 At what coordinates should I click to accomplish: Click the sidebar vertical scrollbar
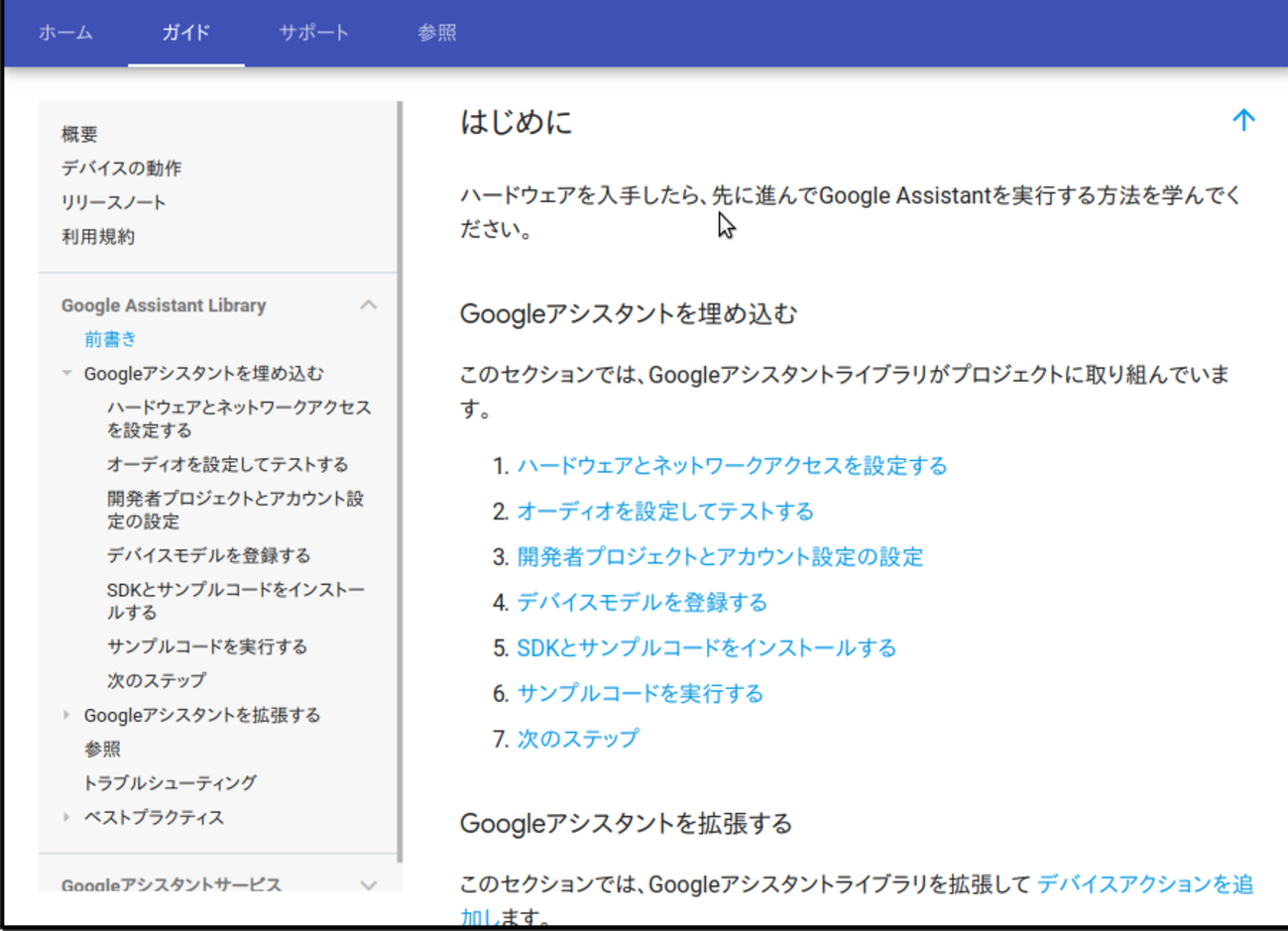(x=400, y=476)
